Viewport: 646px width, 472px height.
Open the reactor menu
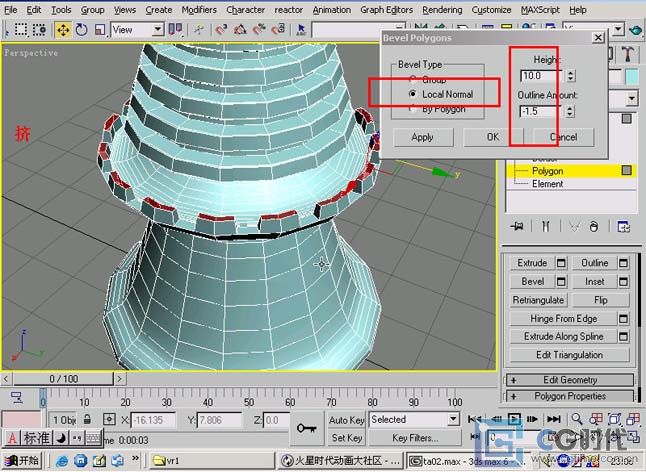click(x=288, y=9)
